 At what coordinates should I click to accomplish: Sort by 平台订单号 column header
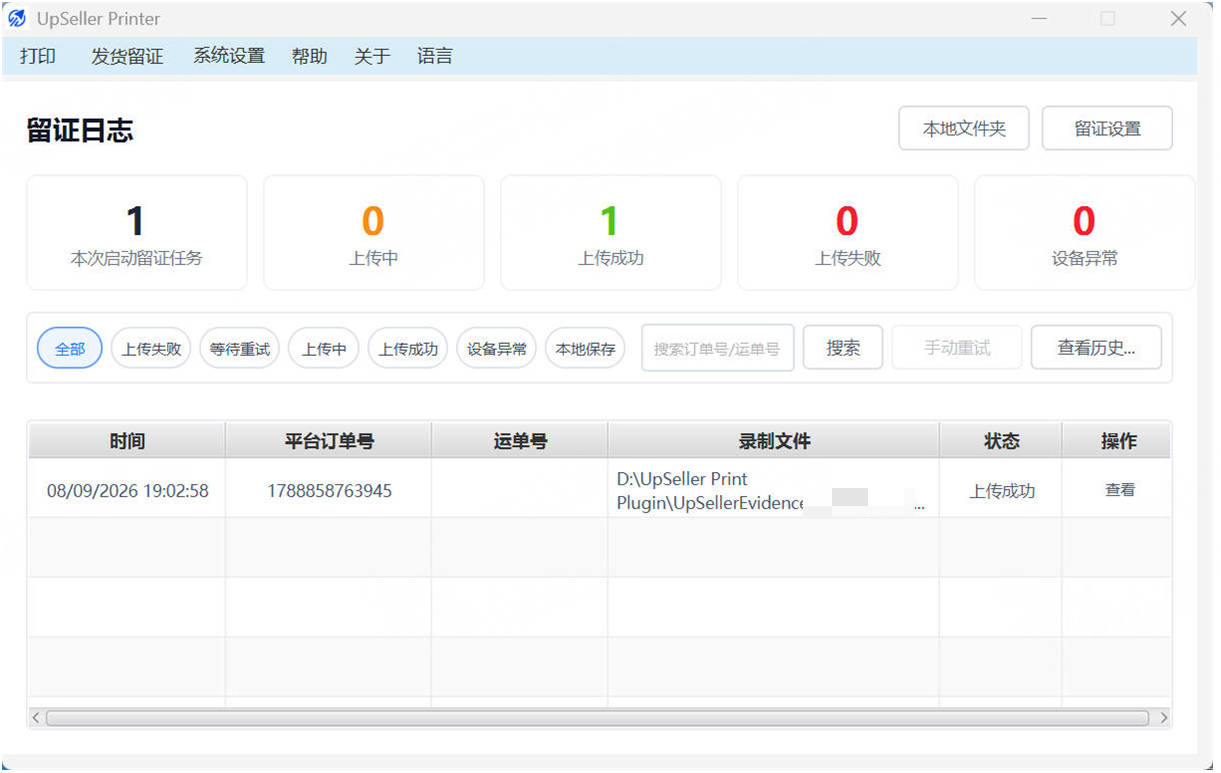pyautogui.click(x=329, y=441)
